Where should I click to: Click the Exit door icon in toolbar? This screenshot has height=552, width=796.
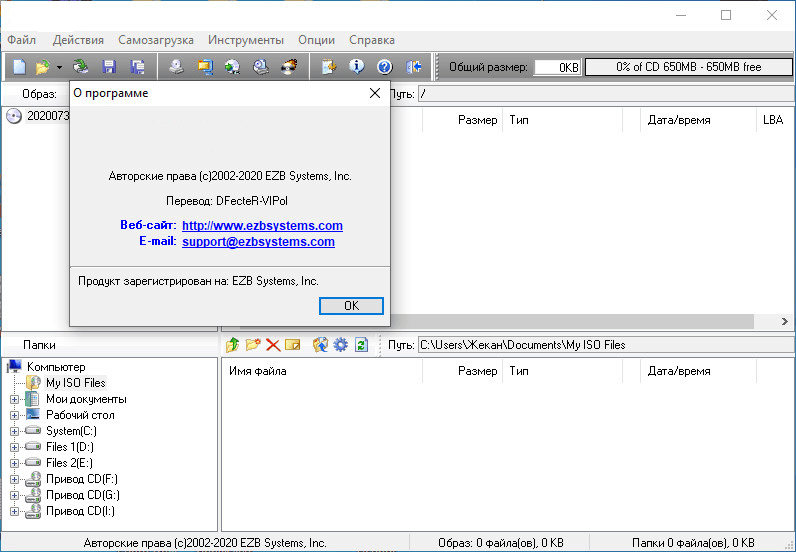pos(414,67)
